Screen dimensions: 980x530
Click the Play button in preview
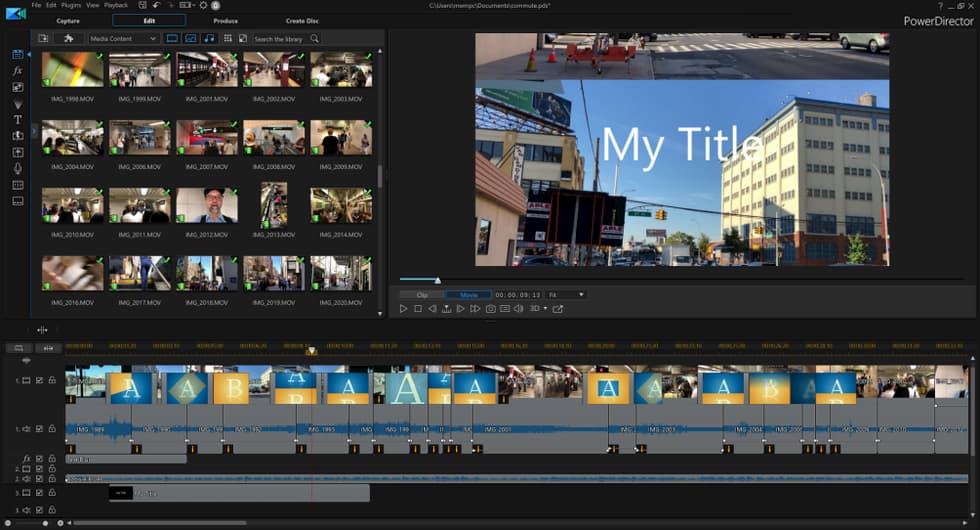click(x=404, y=309)
